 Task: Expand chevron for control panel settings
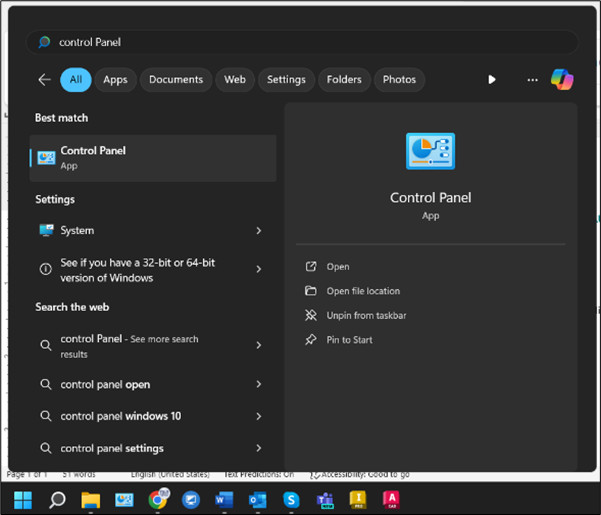click(x=259, y=448)
